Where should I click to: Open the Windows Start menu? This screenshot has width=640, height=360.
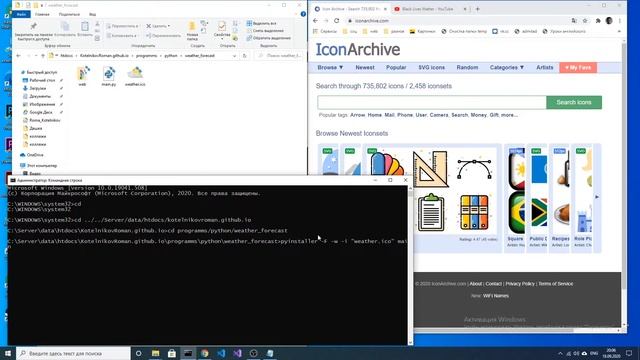point(8,353)
